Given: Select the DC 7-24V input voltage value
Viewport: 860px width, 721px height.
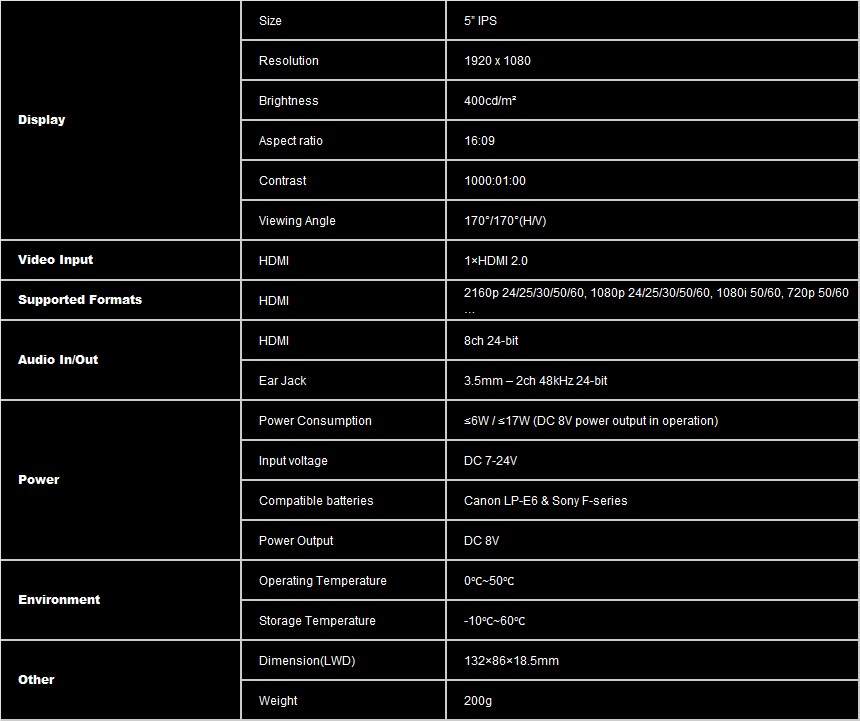Looking at the screenshot, I should 490,461.
